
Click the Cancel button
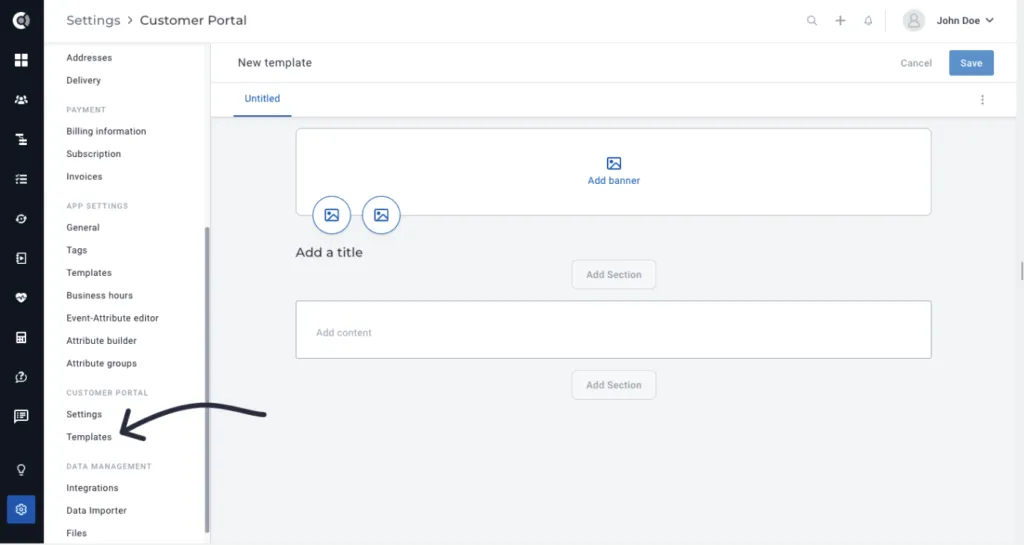tap(916, 63)
